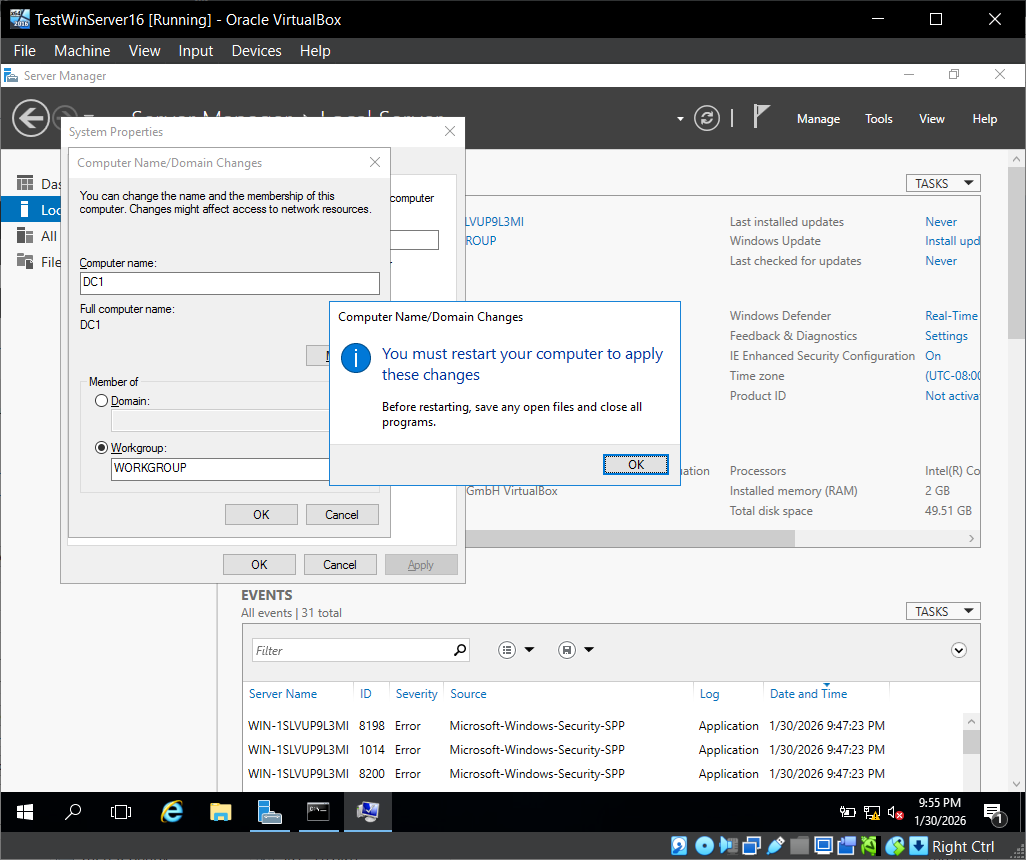The image size is (1026, 860).
Task: Open the Tools menu
Action: click(x=878, y=119)
